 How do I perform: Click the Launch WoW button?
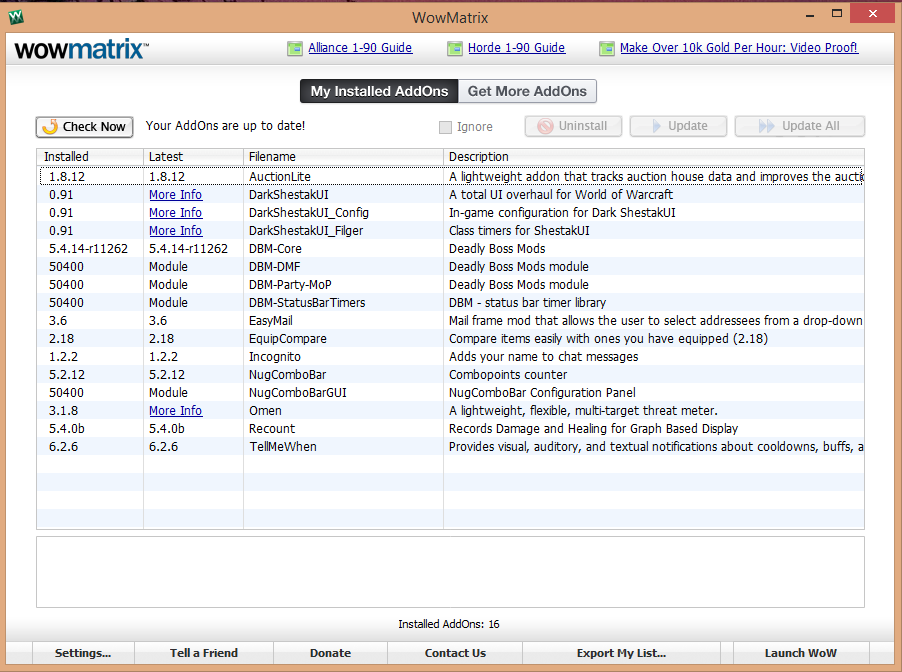point(801,653)
